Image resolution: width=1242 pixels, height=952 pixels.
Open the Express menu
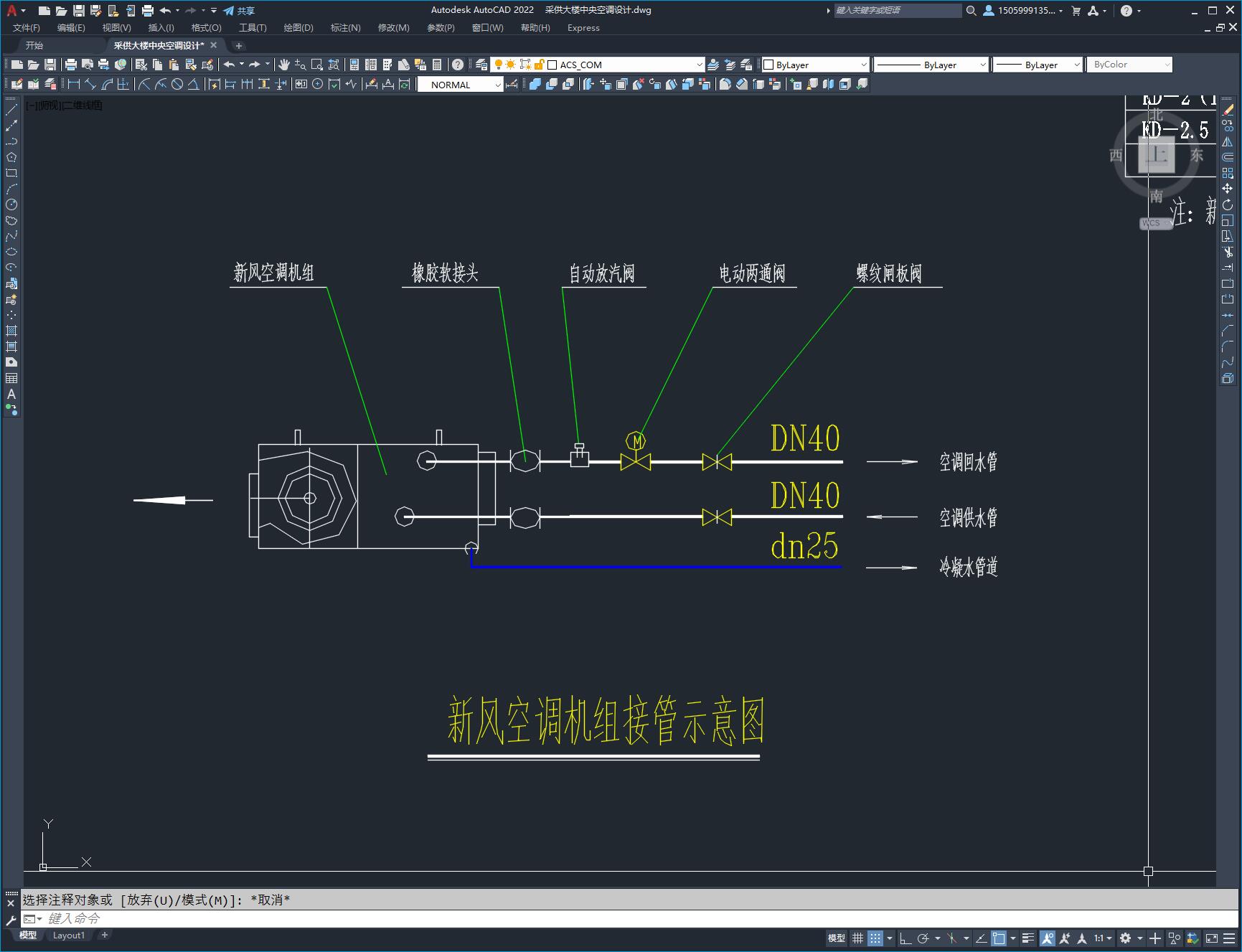point(583,28)
